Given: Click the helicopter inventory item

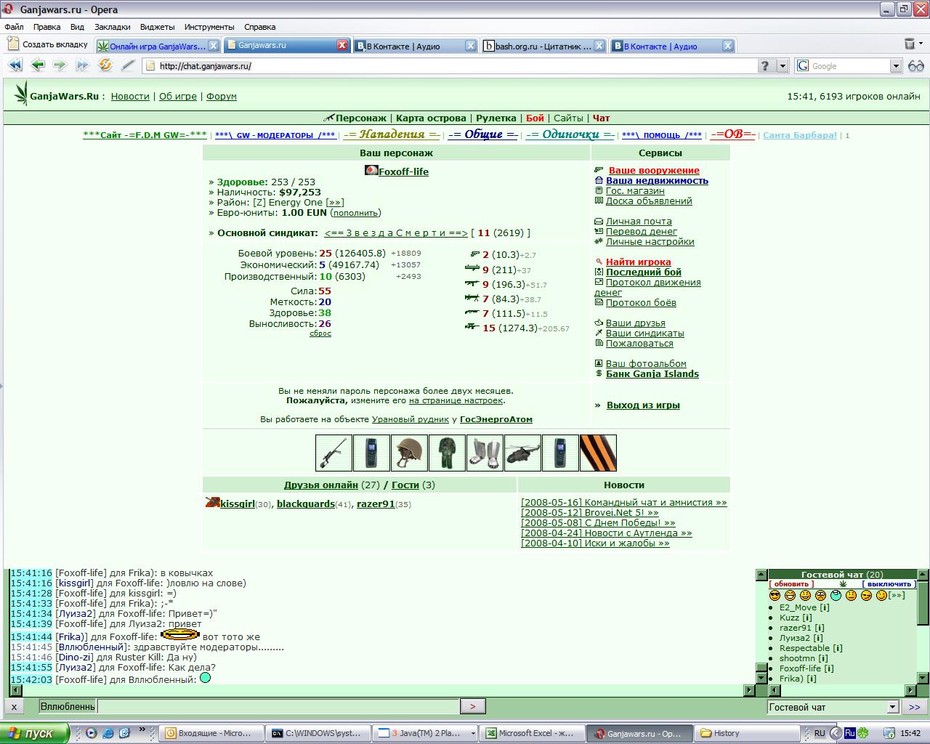Looking at the screenshot, I should pyautogui.click(x=523, y=453).
